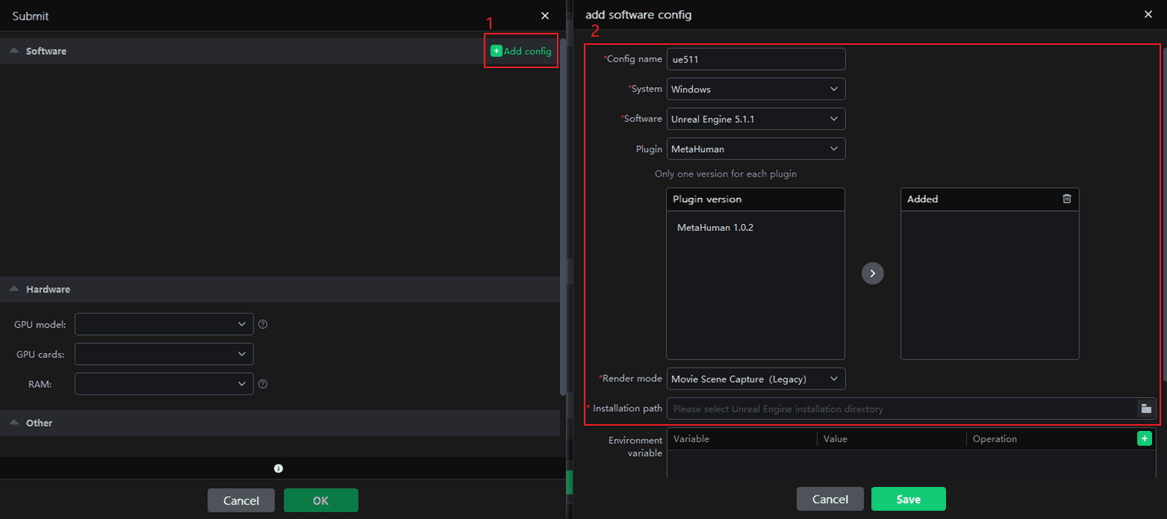Open the Software dropdown for Unreal Engine 5.1.1
The width and height of the screenshot is (1167, 519).
[x=755, y=119]
